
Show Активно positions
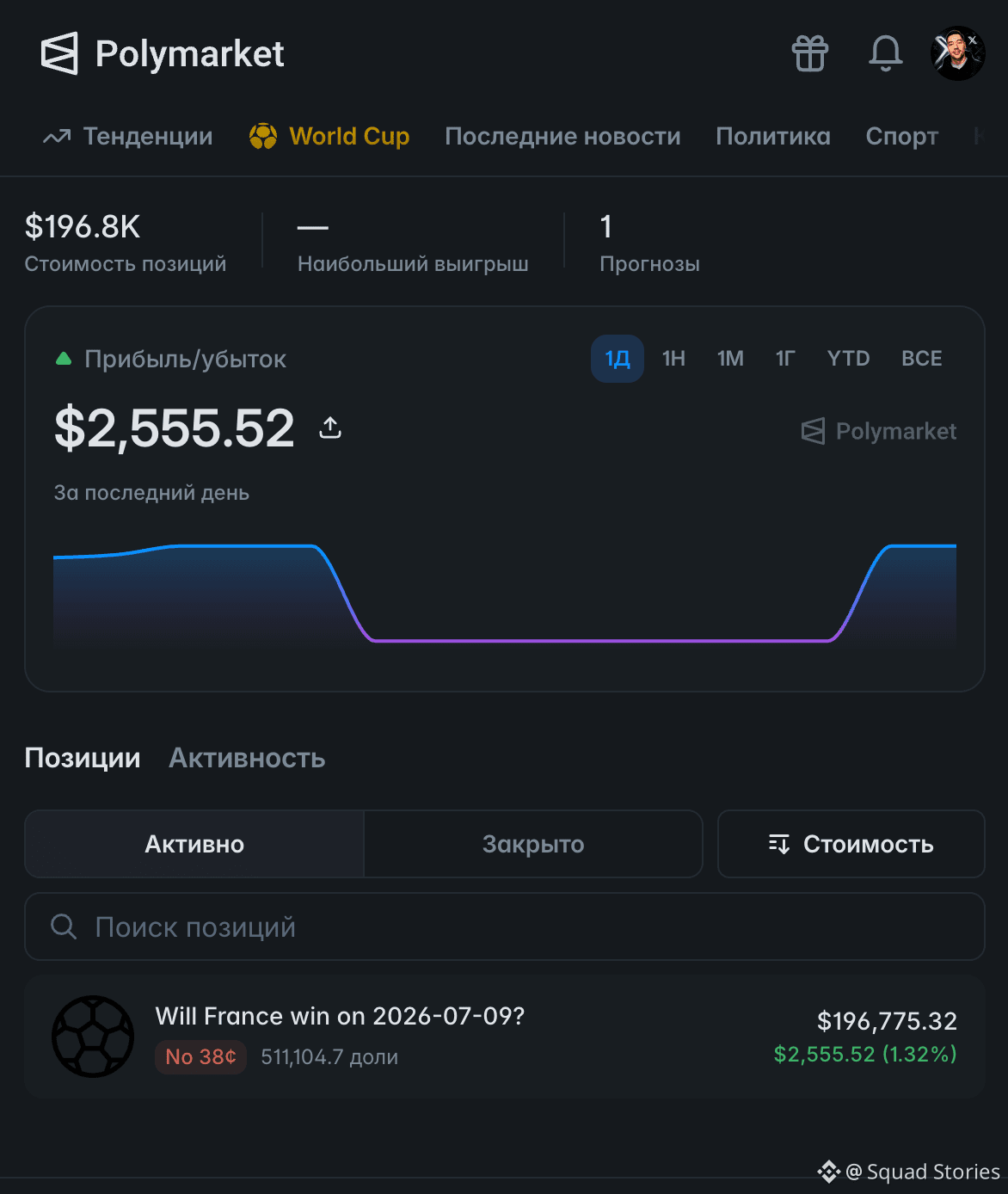pos(194,844)
